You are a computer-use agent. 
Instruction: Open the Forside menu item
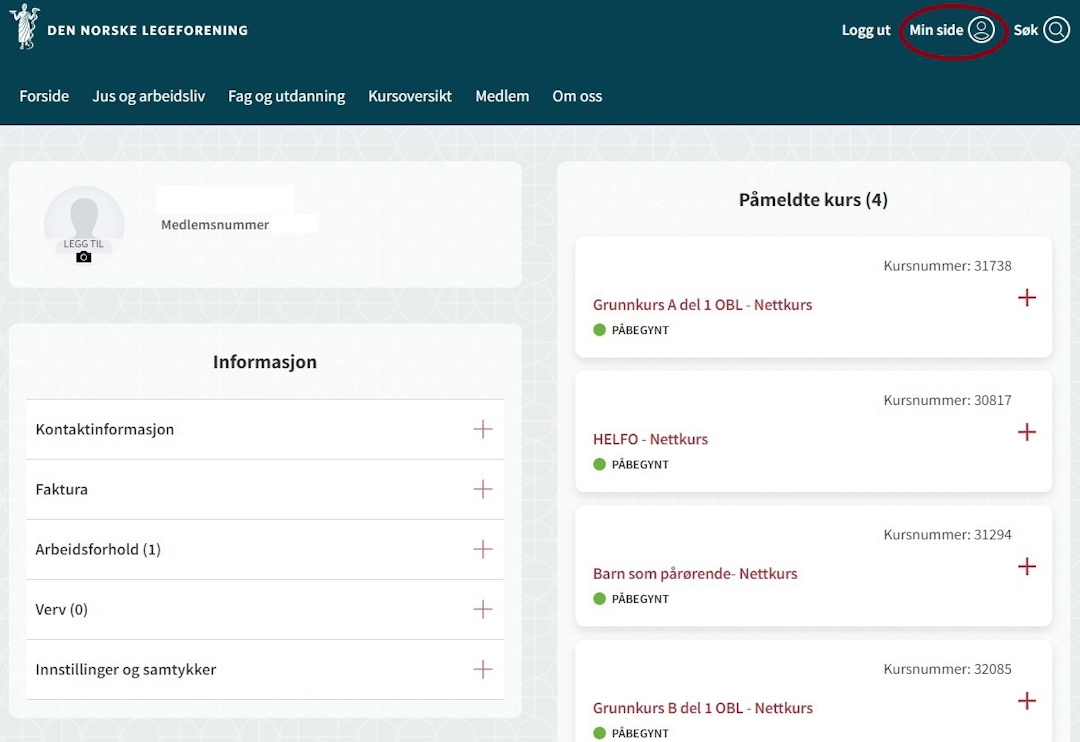click(x=44, y=96)
